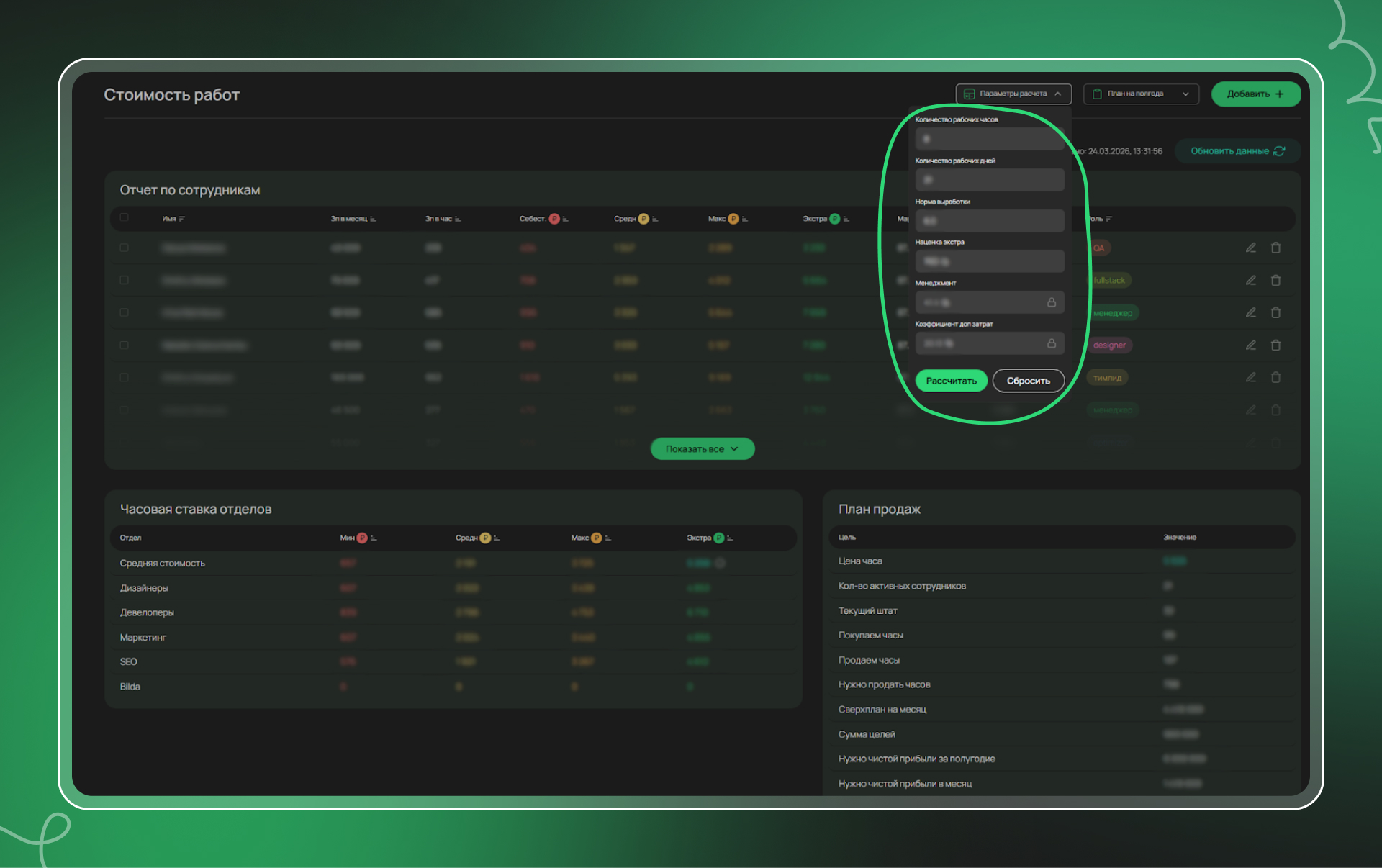The image size is (1382, 868).
Task: Check the first employee row checkbox
Action: pyautogui.click(x=124, y=248)
